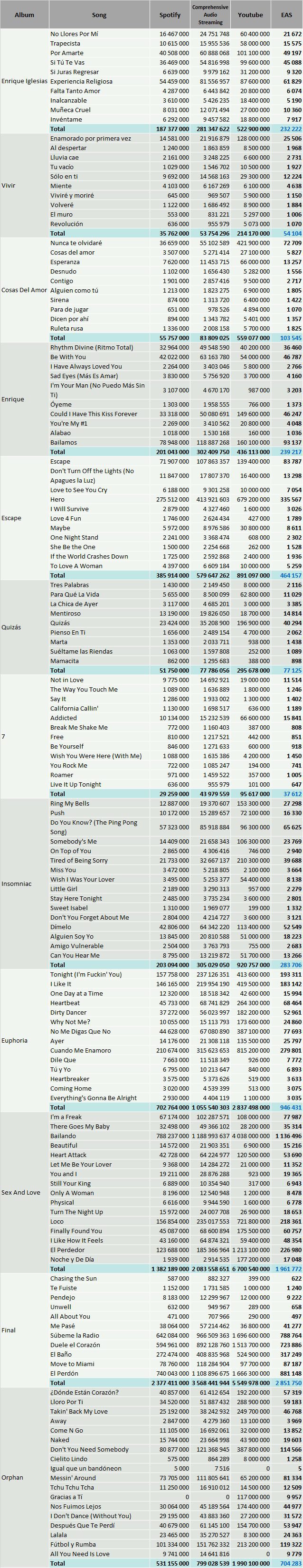Viewport: 303px width, 1568px height.
Task: Click the Comprehensive Audio Streaming header
Action: click(x=210, y=15)
